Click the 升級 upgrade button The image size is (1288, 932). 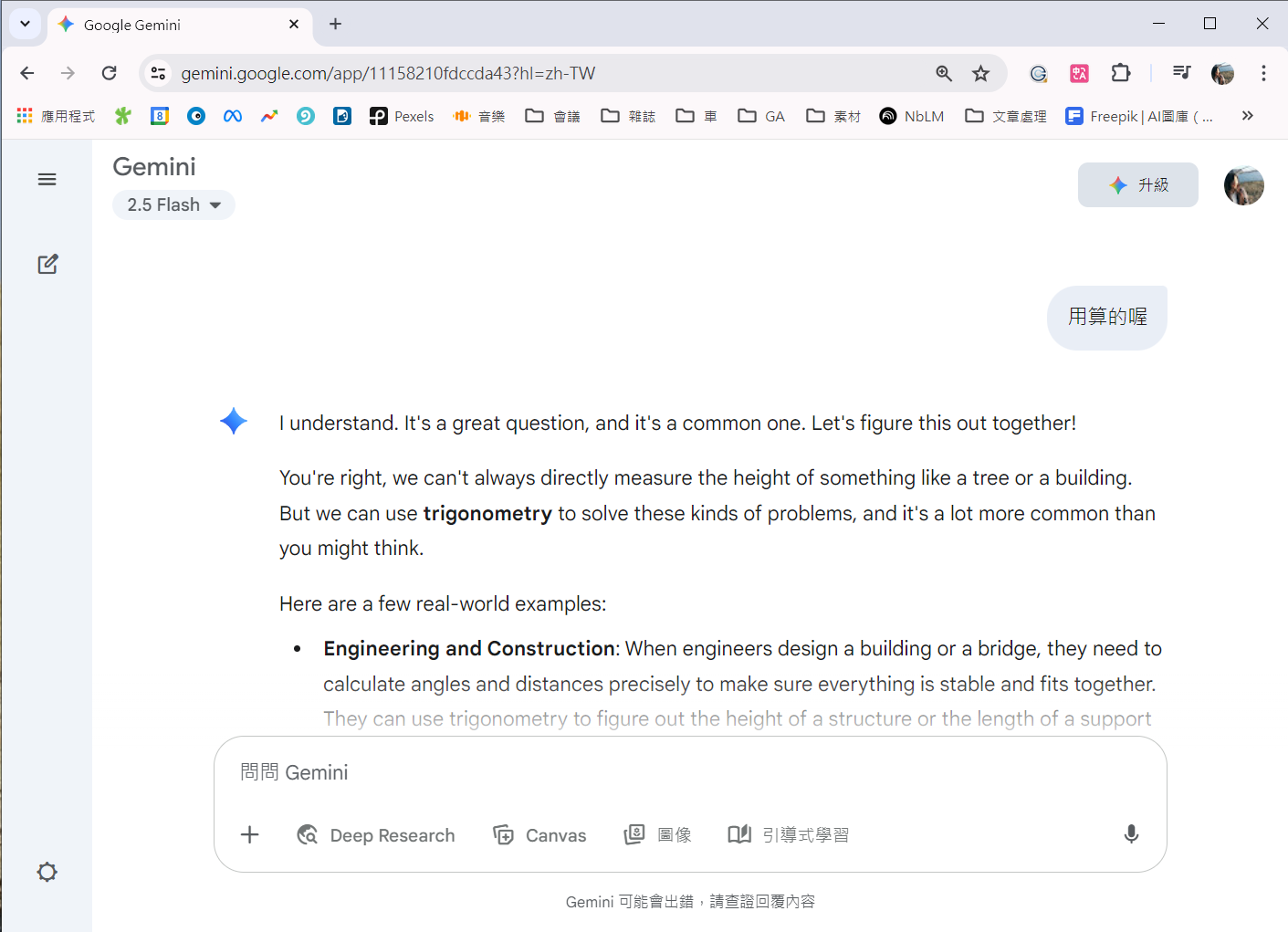point(1138,185)
